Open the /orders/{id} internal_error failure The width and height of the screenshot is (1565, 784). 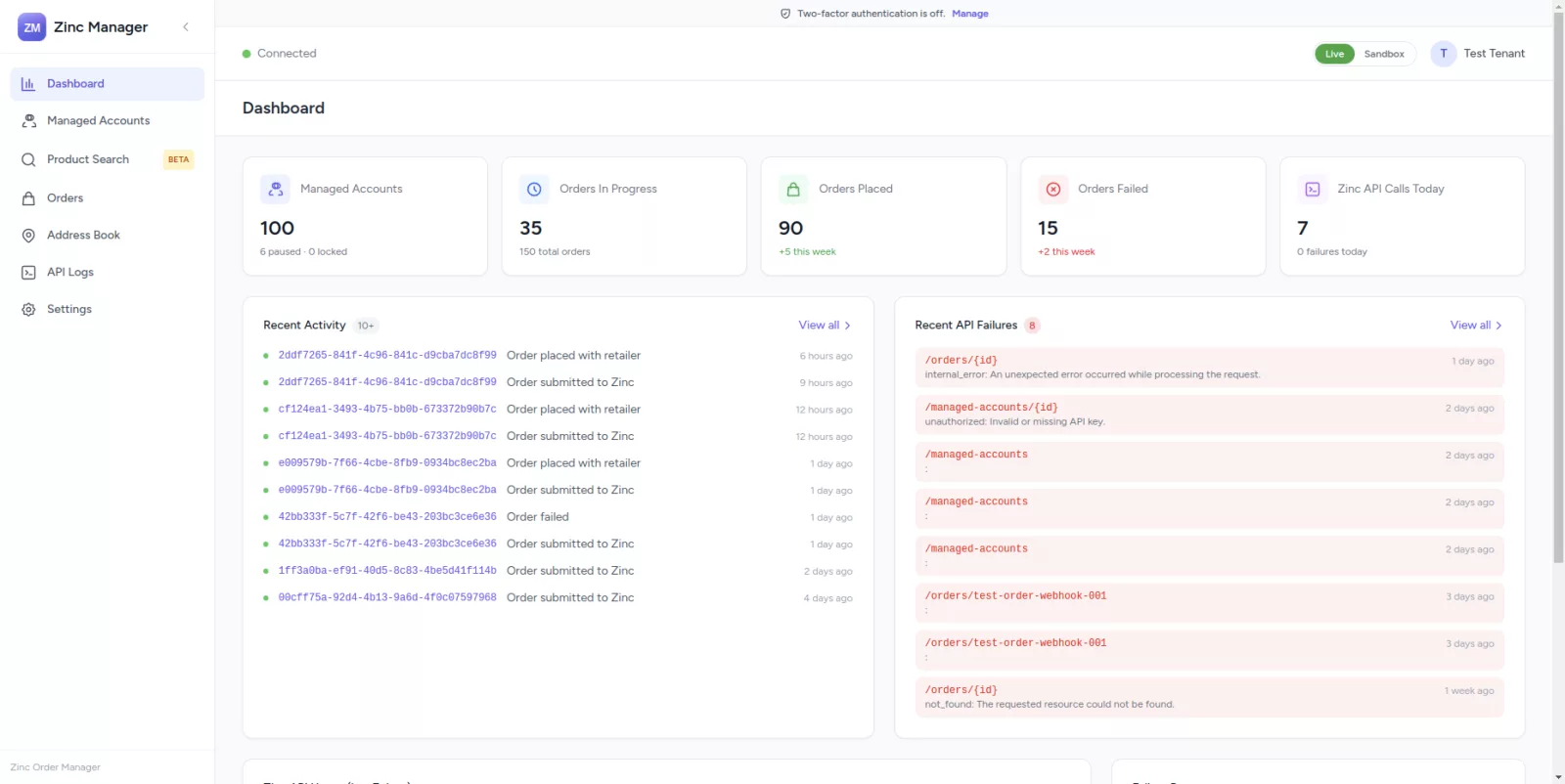(x=1209, y=368)
